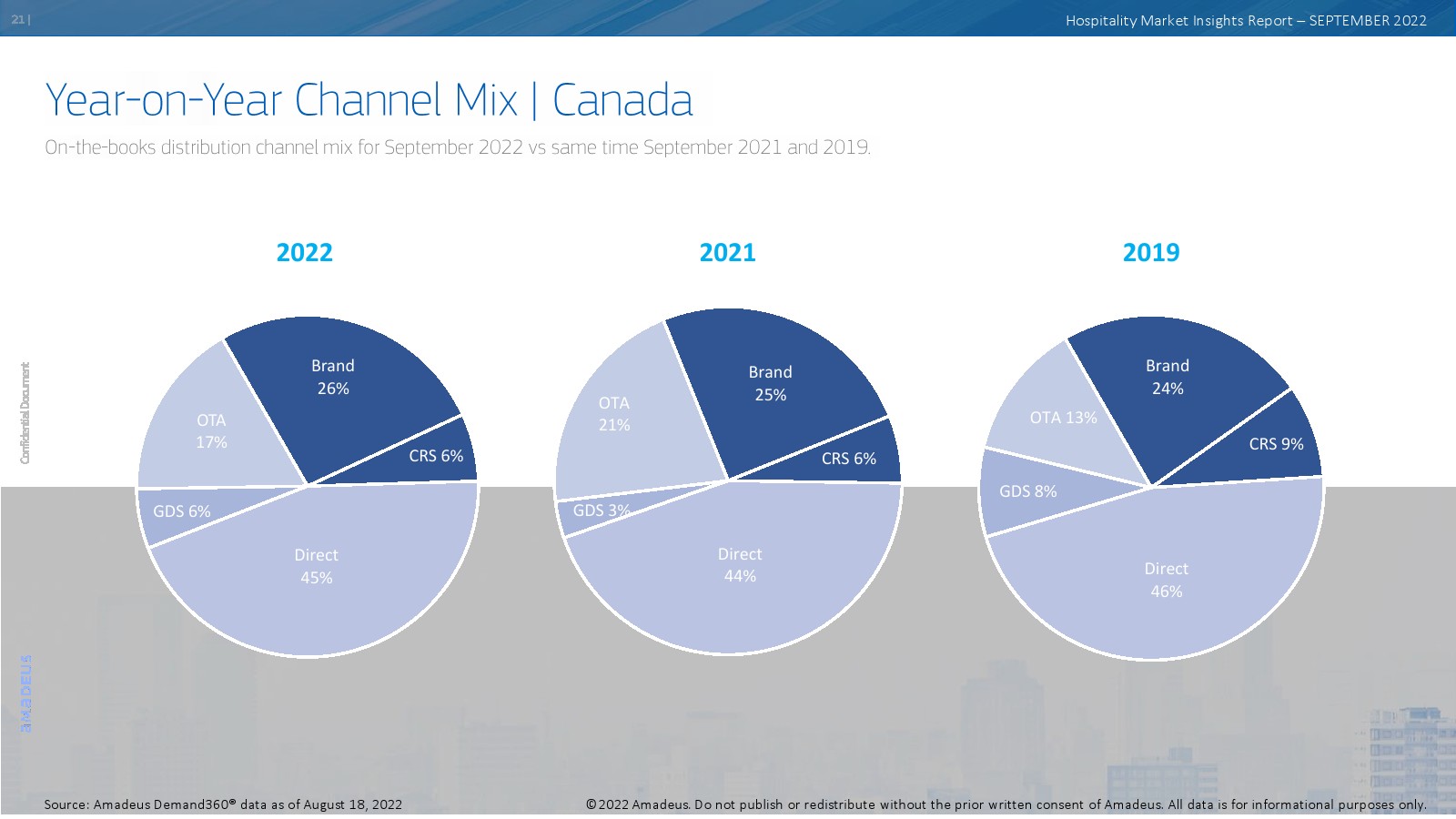Click the CRS 6% slice in 2022 pie
Screen dimensions: 1456x819
pyautogui.click(x=435, y=457)
